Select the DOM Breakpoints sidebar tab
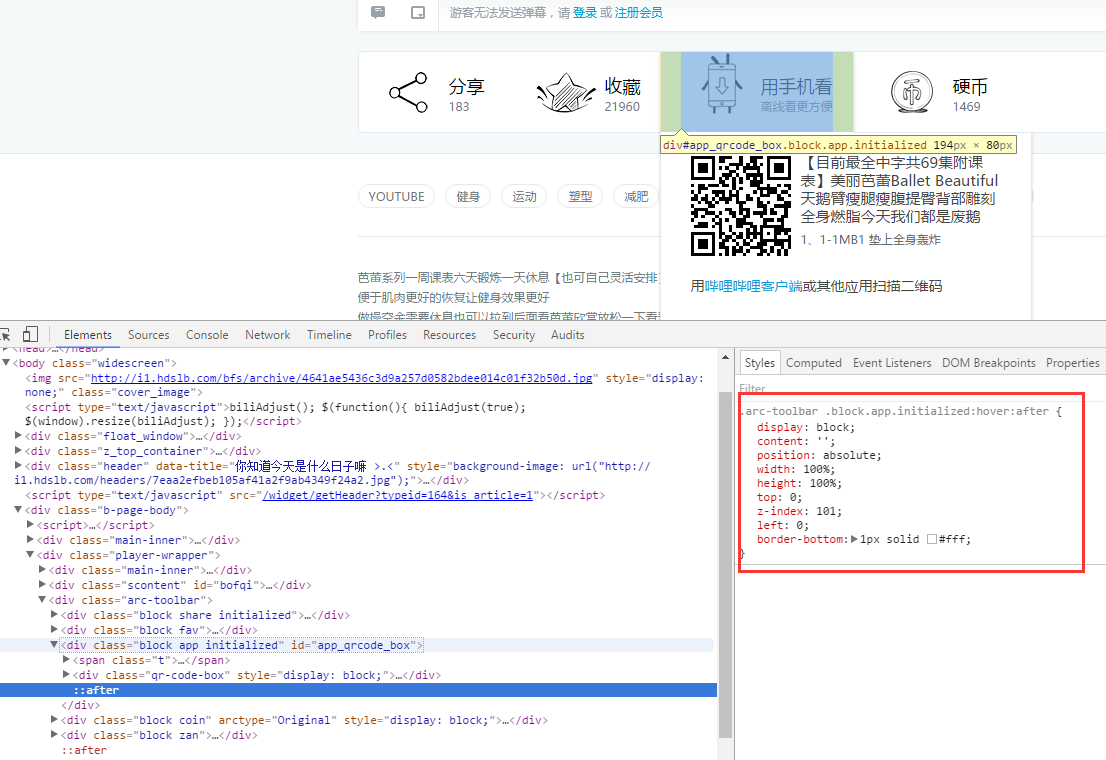Screen dimensions: 1106x760 click(988, 363)
